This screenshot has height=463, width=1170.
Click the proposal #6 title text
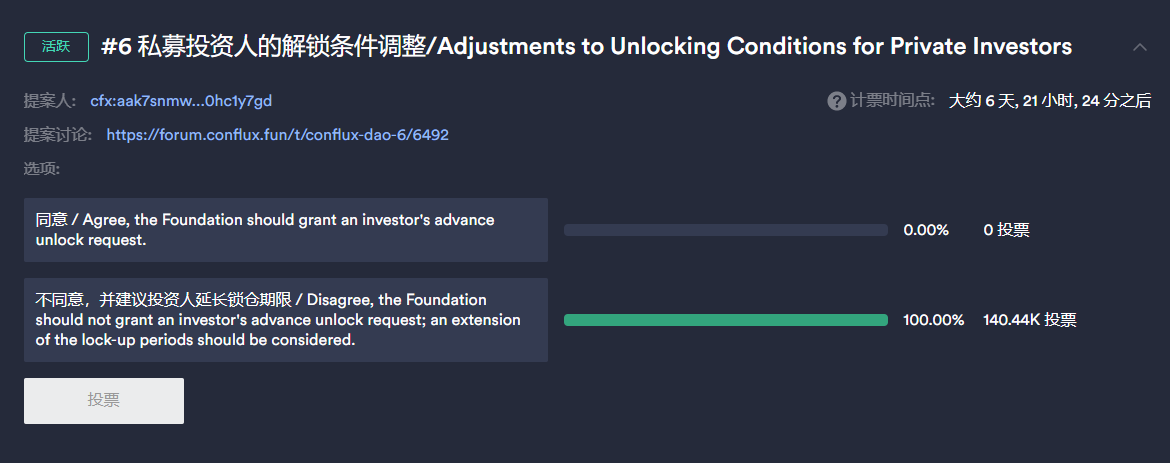point(586,46)
